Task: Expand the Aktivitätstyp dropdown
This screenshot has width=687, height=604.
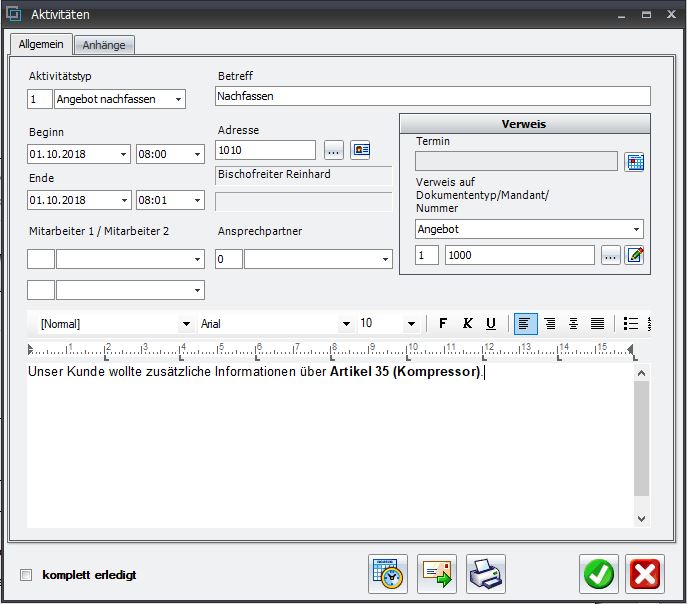Action: click(178, 99)
